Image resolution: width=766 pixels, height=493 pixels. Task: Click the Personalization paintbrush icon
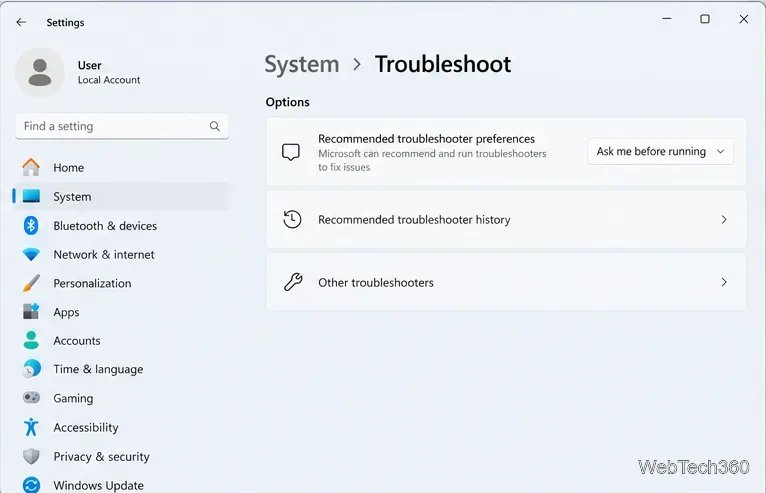pos(31,283)
